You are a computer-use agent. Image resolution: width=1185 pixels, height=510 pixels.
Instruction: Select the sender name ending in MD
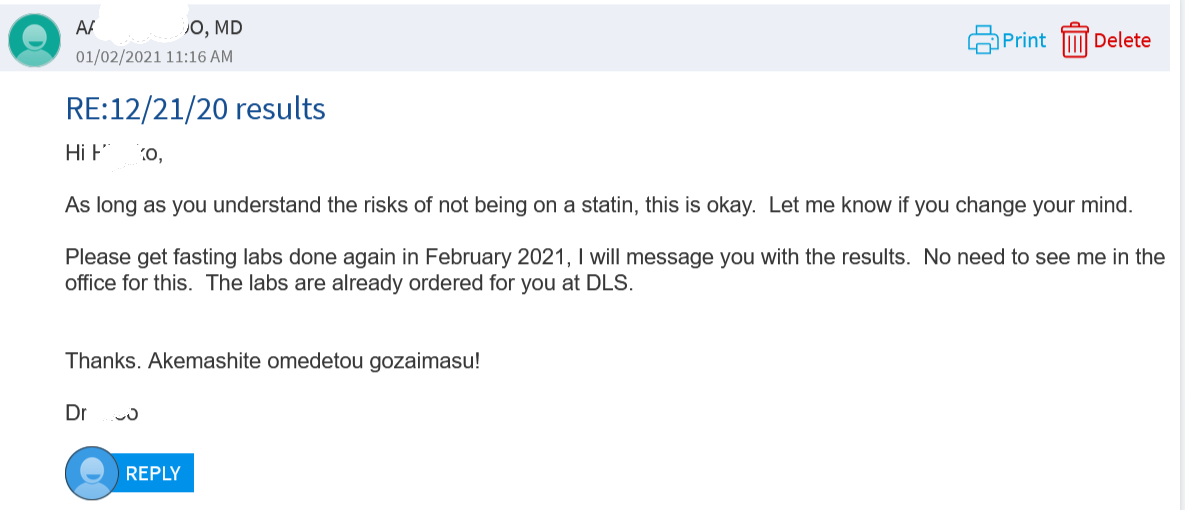(159, 28)
